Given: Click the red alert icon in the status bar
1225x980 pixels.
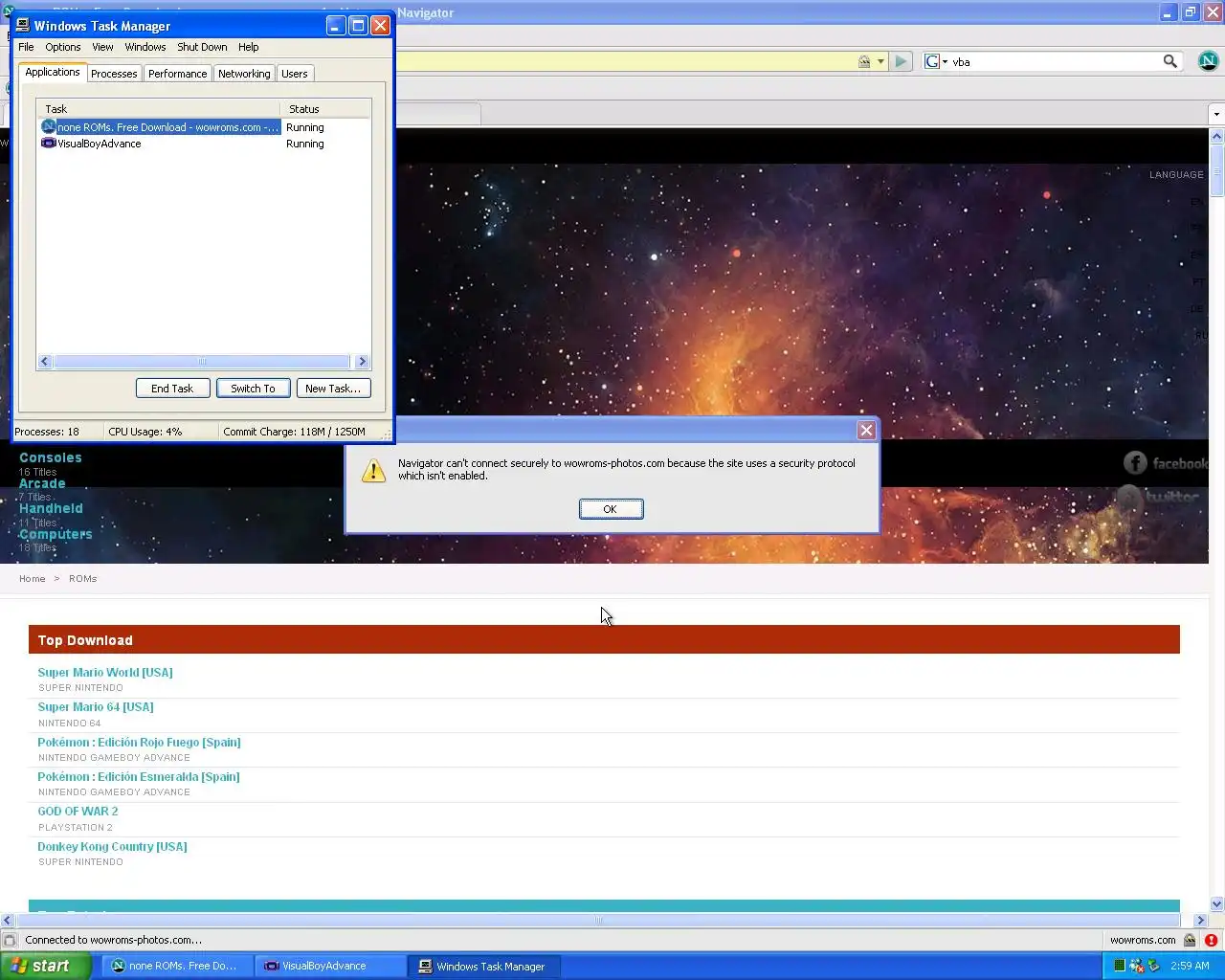Looking at the screenshot, I should [x=1211, y=940].
